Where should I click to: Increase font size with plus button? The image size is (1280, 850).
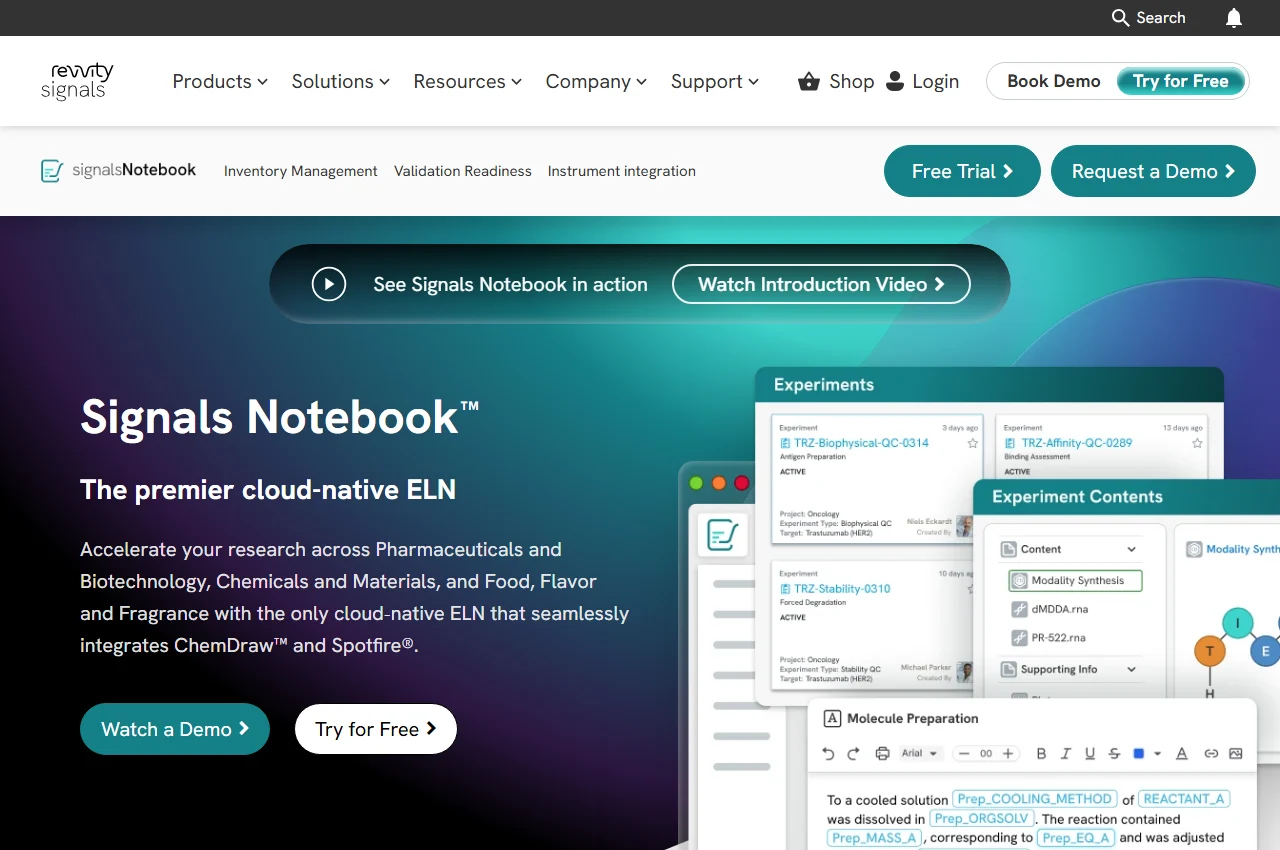point(1008,754)
